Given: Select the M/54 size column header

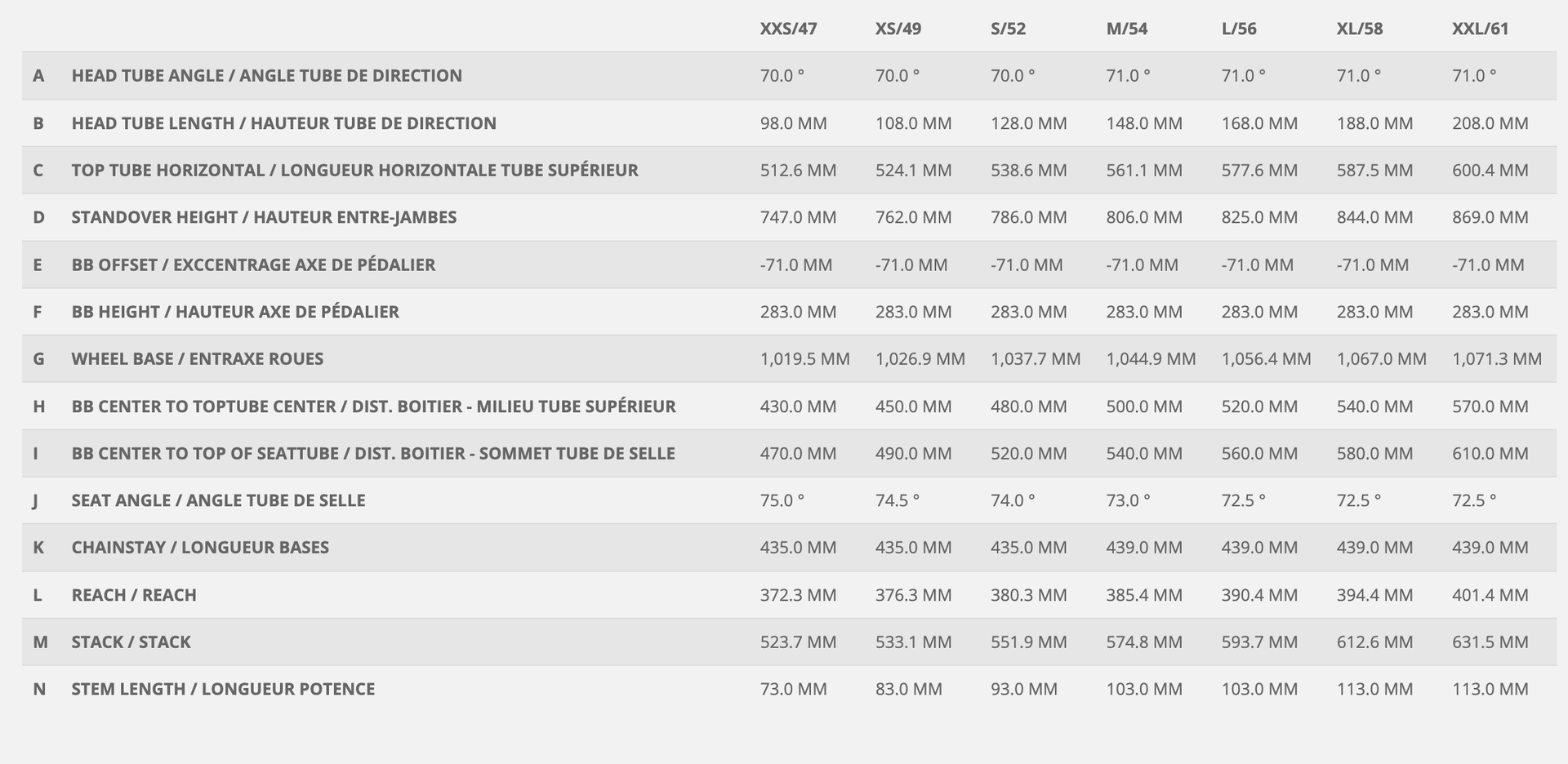Looking at the screenshot, I should tap(1126, 29).
